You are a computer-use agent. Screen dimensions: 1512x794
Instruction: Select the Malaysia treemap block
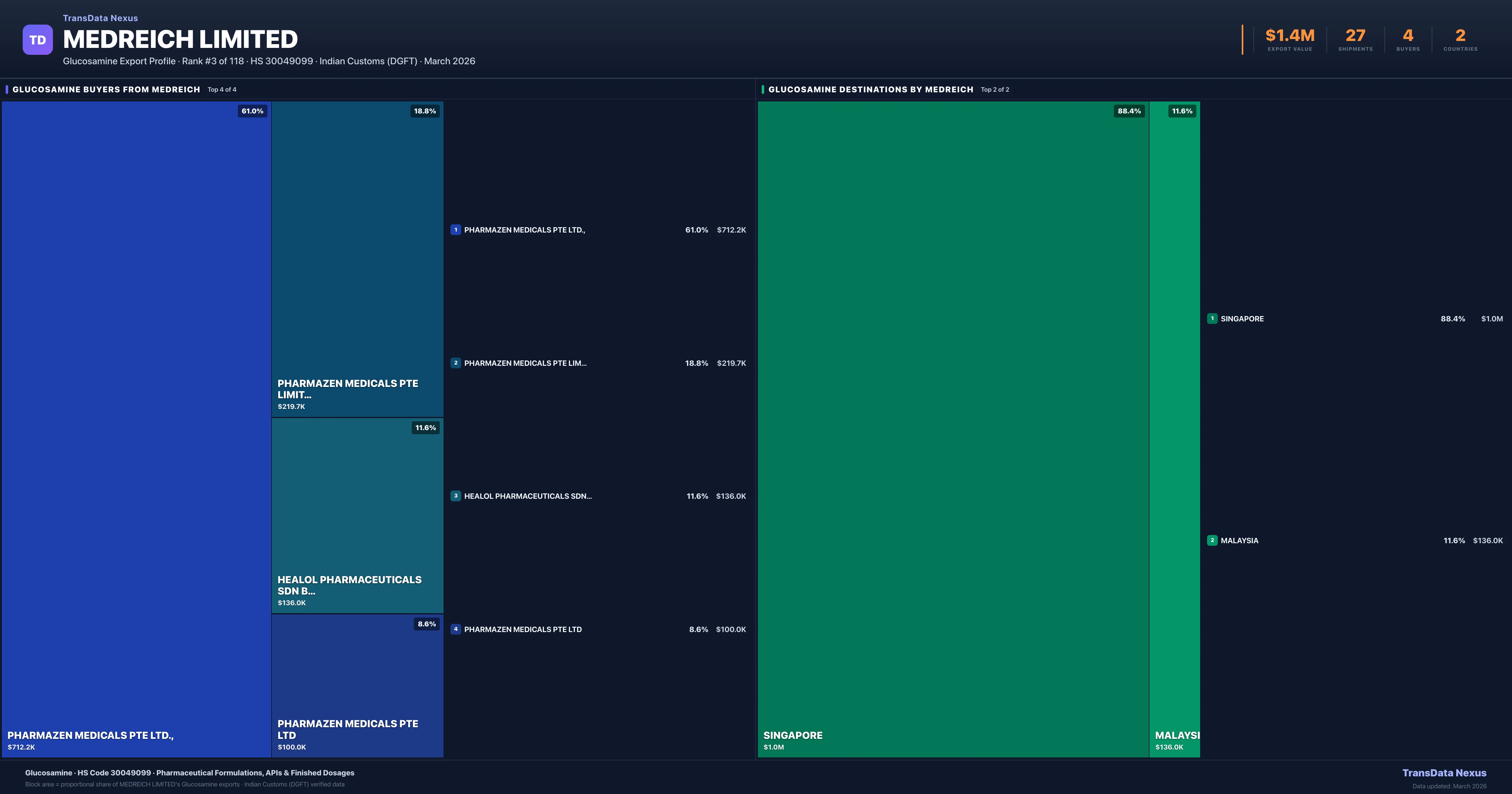pos(1175,429)
